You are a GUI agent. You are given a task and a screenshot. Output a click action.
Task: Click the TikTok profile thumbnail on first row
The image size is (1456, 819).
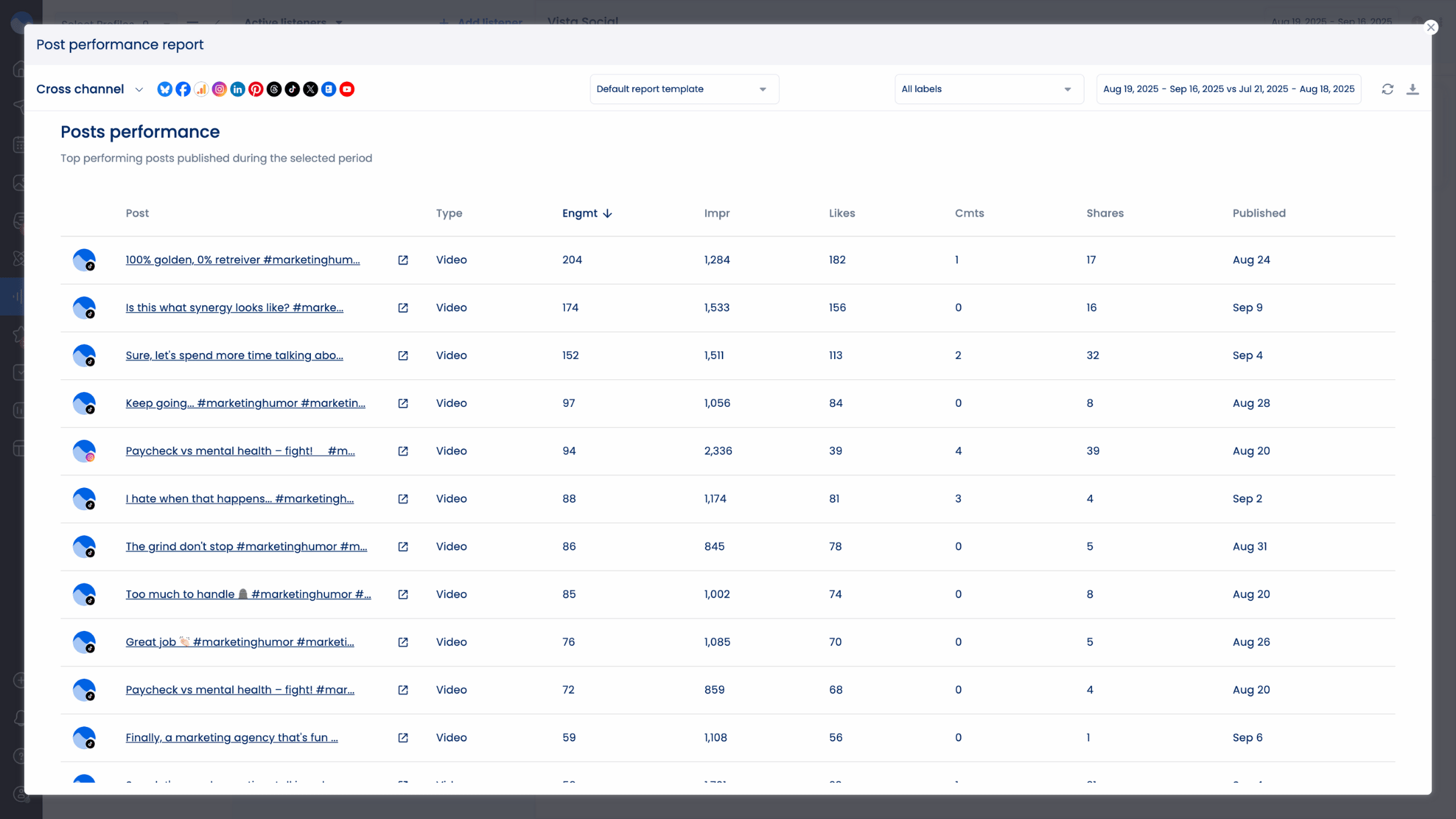click(x=84, y=260)
